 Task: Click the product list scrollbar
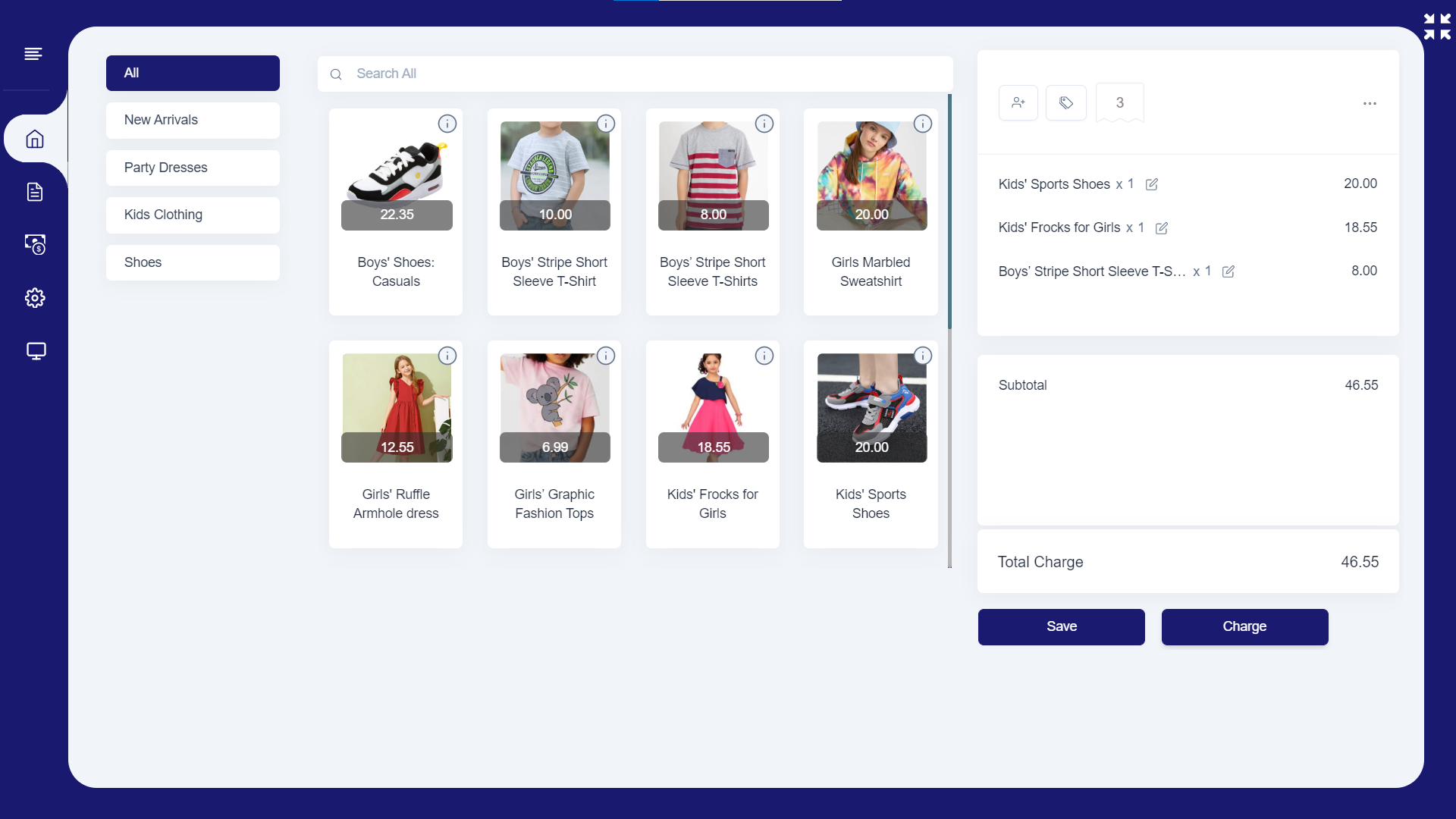click(x=949, y=212)
